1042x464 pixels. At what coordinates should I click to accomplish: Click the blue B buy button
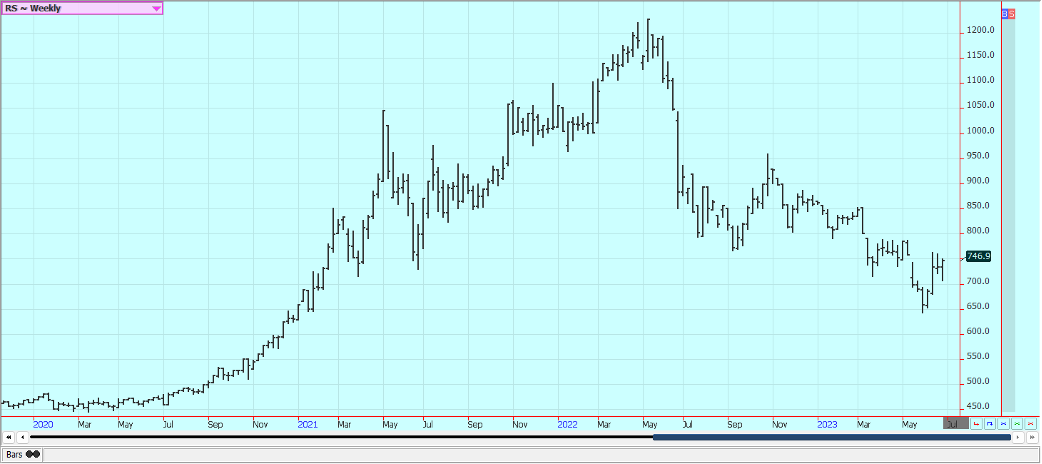click(1004, 13)
